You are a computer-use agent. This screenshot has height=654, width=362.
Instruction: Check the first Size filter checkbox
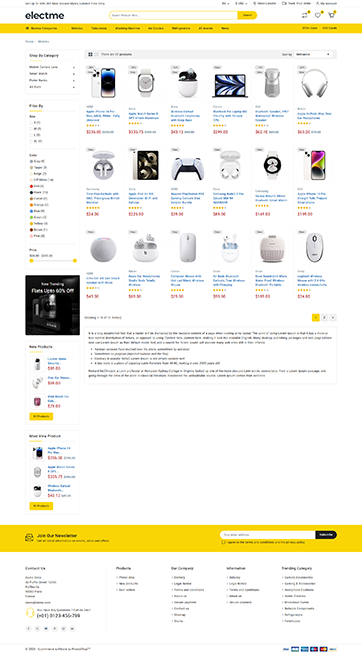31,123
